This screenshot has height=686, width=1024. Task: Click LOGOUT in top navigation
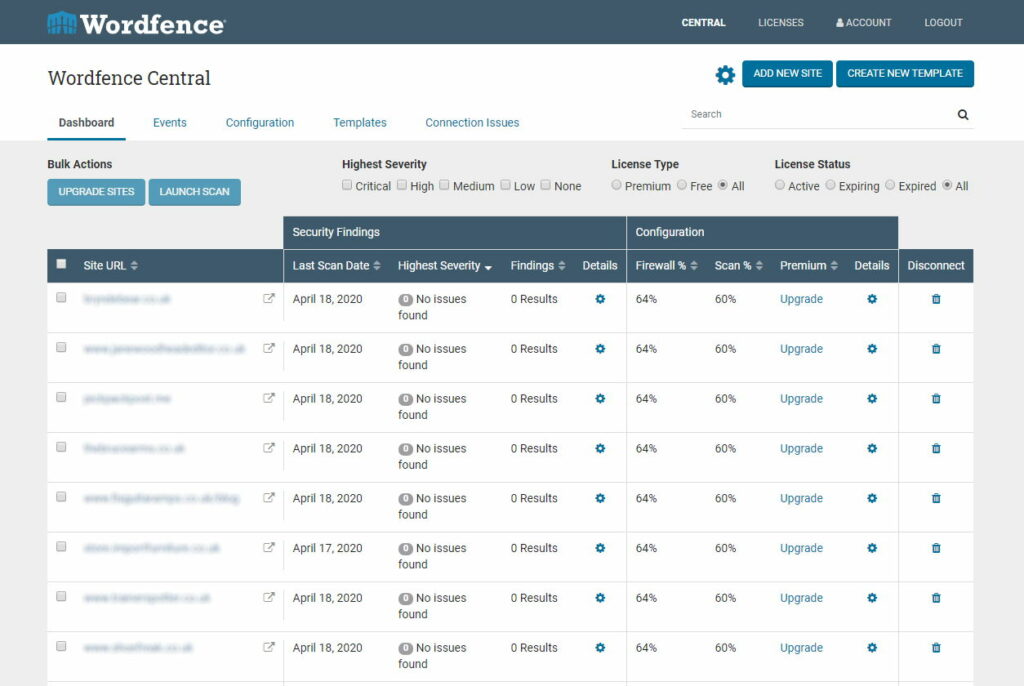(x=943, y=22)
